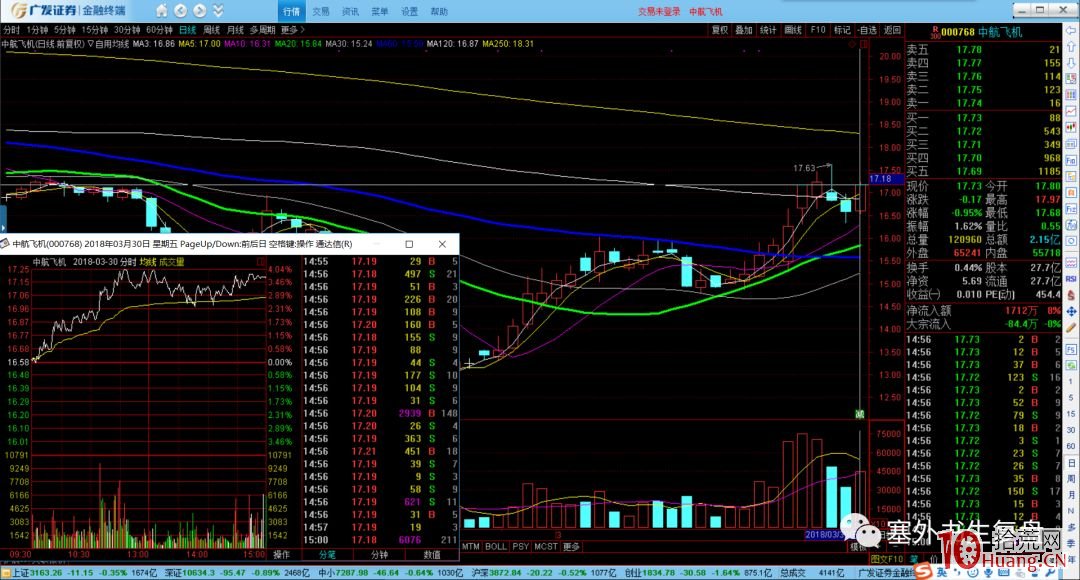Maximize the 中航飞机 intraday popup window
This screenshot has height=580, width=1080.
tap(409, 244)
